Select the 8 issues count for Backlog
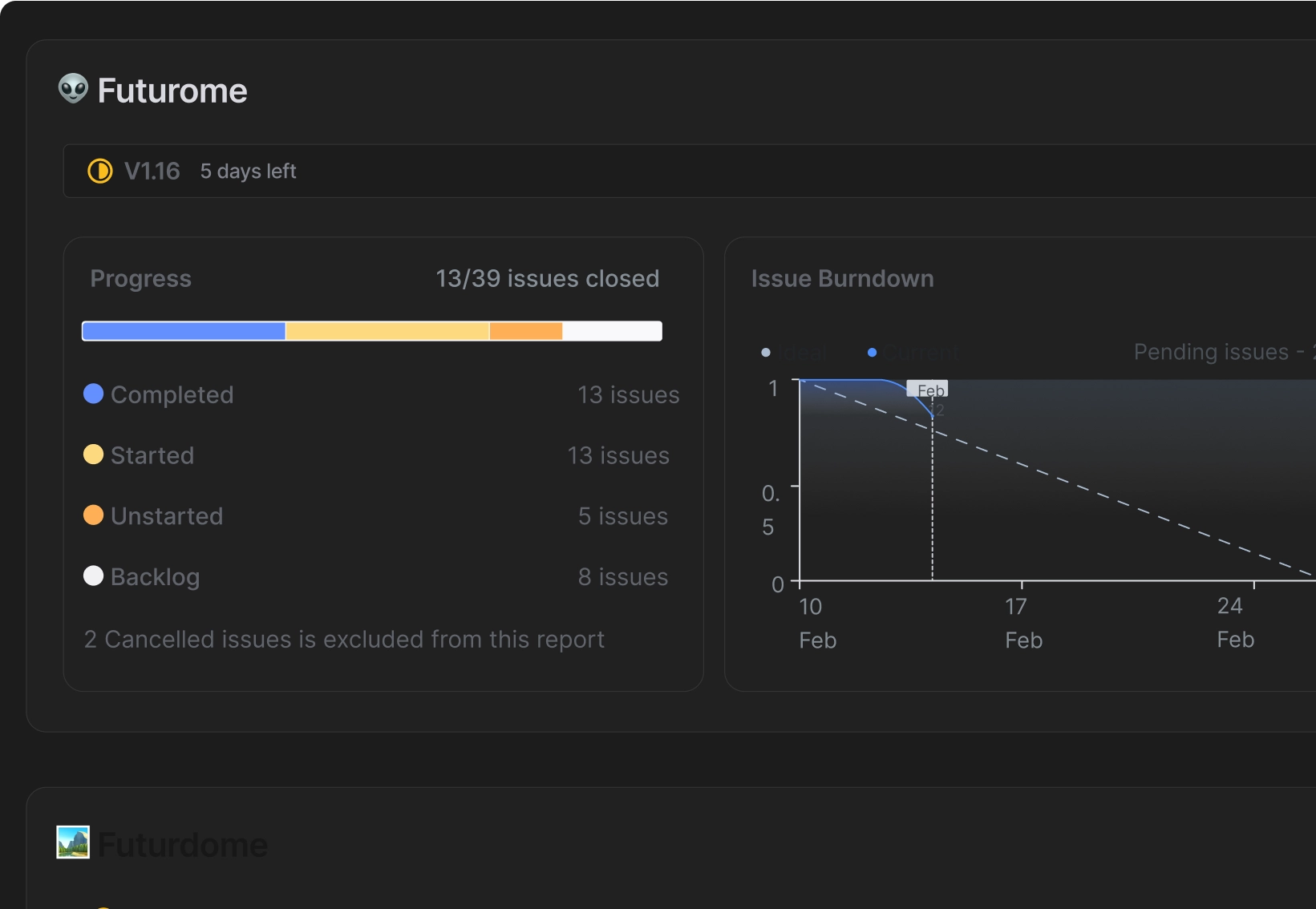Viewport: 1316px width, 909px height. point(622,577)
